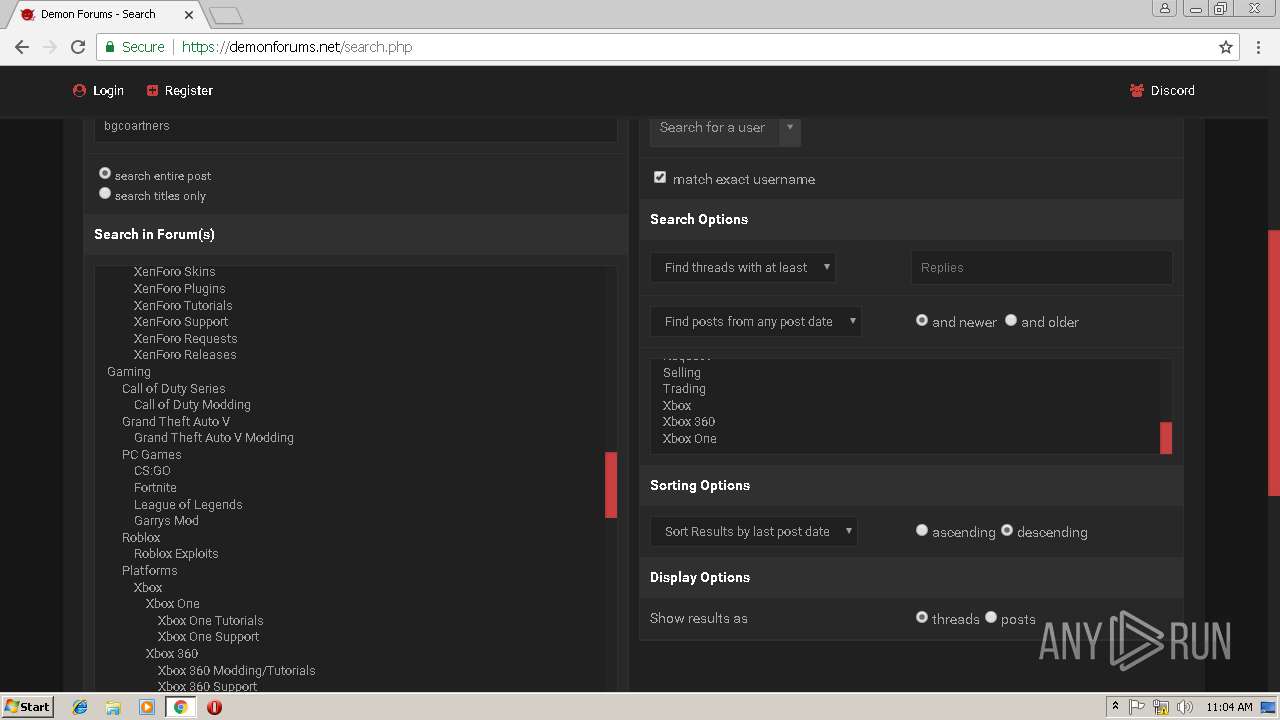This screenshot has height=720, width=1280.
Task: Select CS:GO forum entry
Action: point(152,470)
